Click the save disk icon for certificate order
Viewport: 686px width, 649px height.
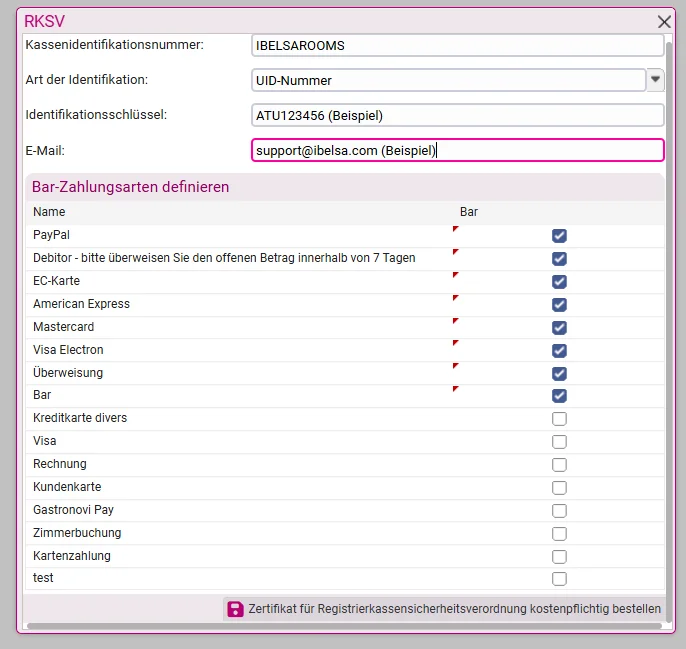pyautogui.click(x=235, y=609)
